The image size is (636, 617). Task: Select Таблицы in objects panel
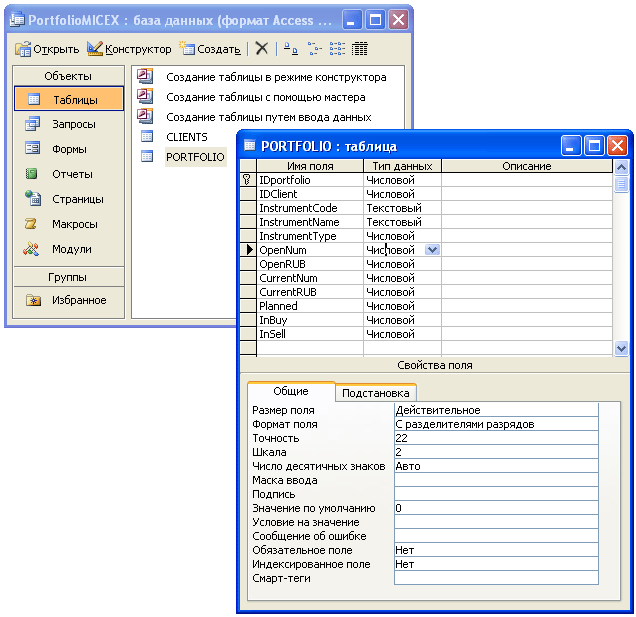[69, 99]
